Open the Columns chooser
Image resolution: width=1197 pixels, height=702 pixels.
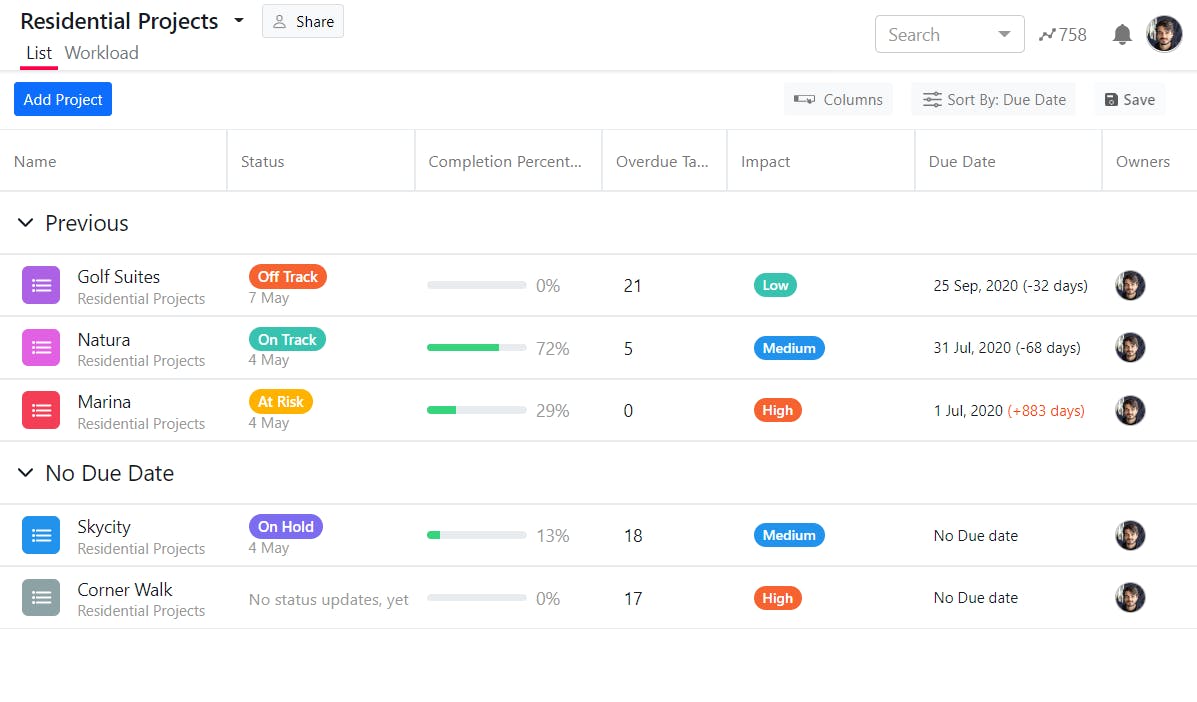tap(838, 100)
